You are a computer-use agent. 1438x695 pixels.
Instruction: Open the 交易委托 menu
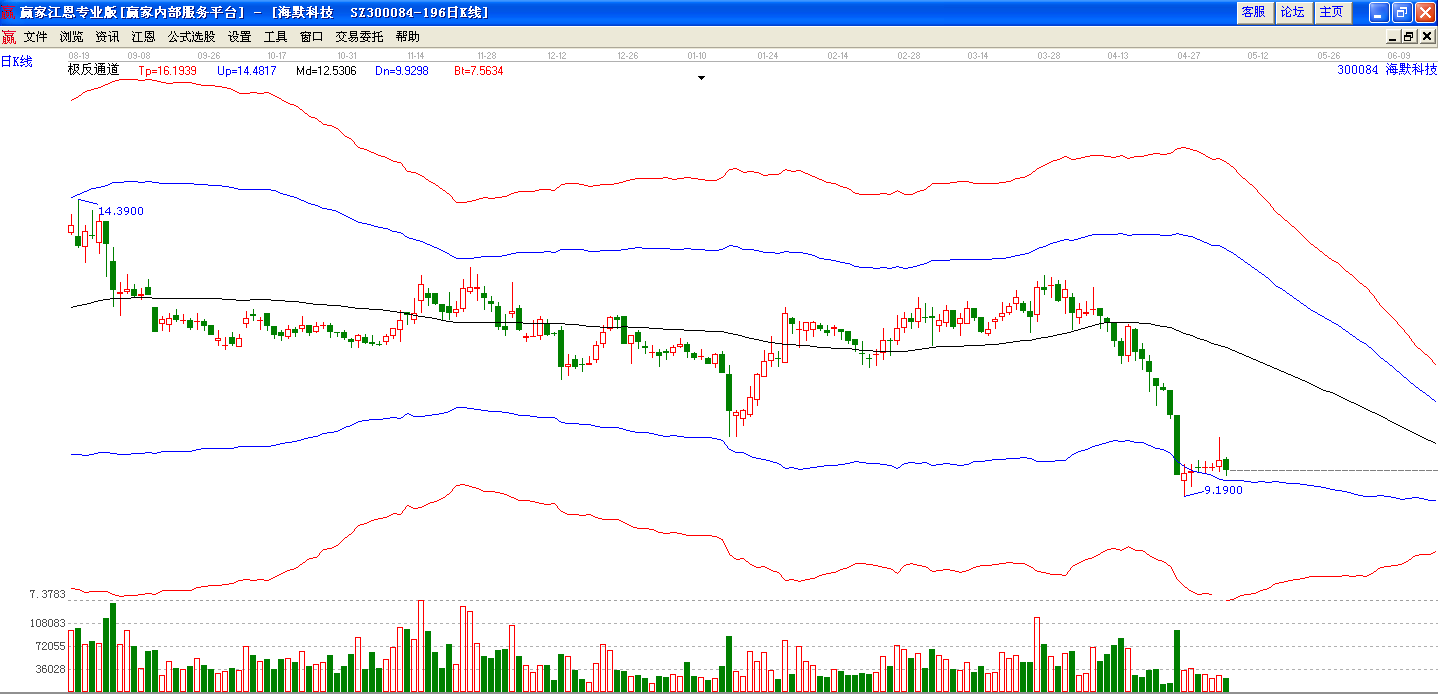(359, 37)
